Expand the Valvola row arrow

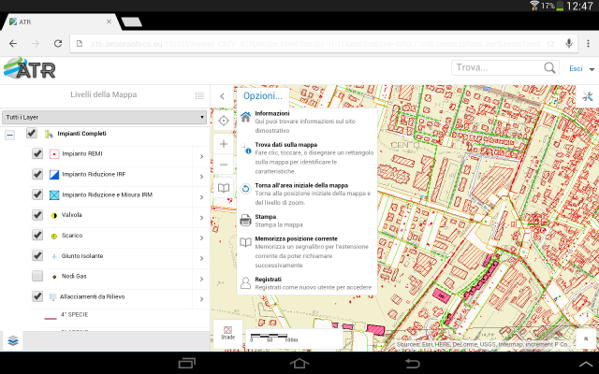(201, 218)
